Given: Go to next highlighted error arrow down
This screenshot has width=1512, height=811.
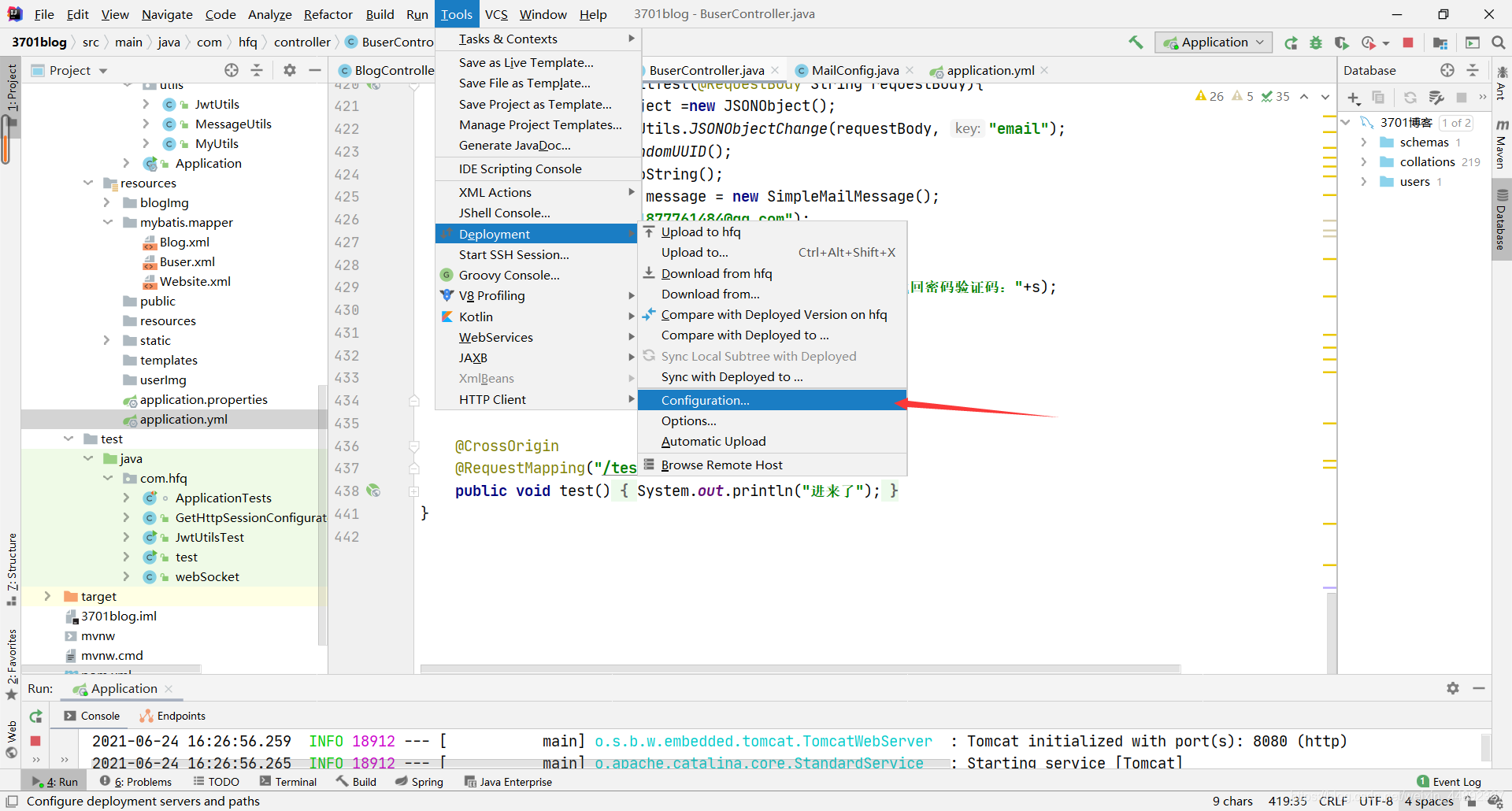Looking at the screenshot, I should (1325, 97).
